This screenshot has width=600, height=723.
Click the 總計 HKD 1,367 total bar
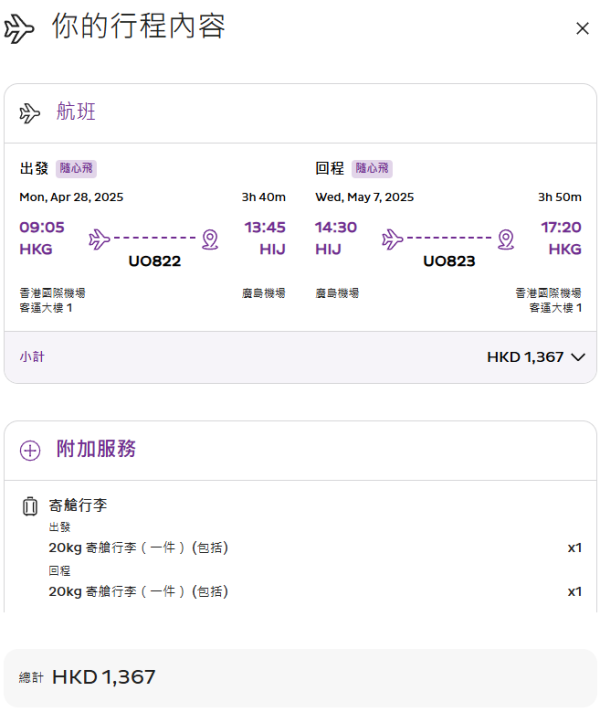coord(300,678)
